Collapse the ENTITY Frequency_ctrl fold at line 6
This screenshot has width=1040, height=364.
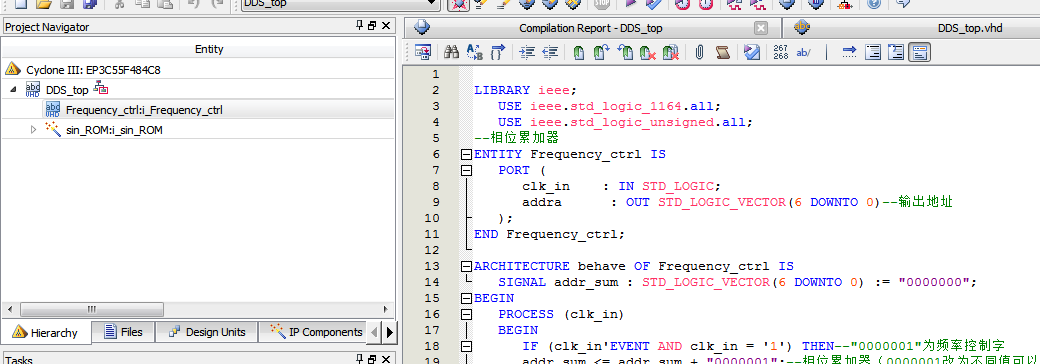(466, 154)
